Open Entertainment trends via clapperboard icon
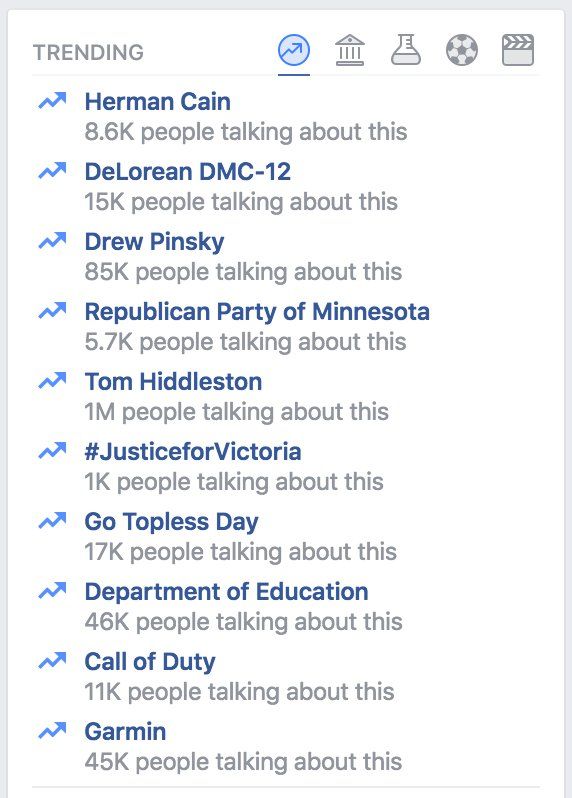The image size is (572, 798). pyautogui.click(x=518, y=50)
